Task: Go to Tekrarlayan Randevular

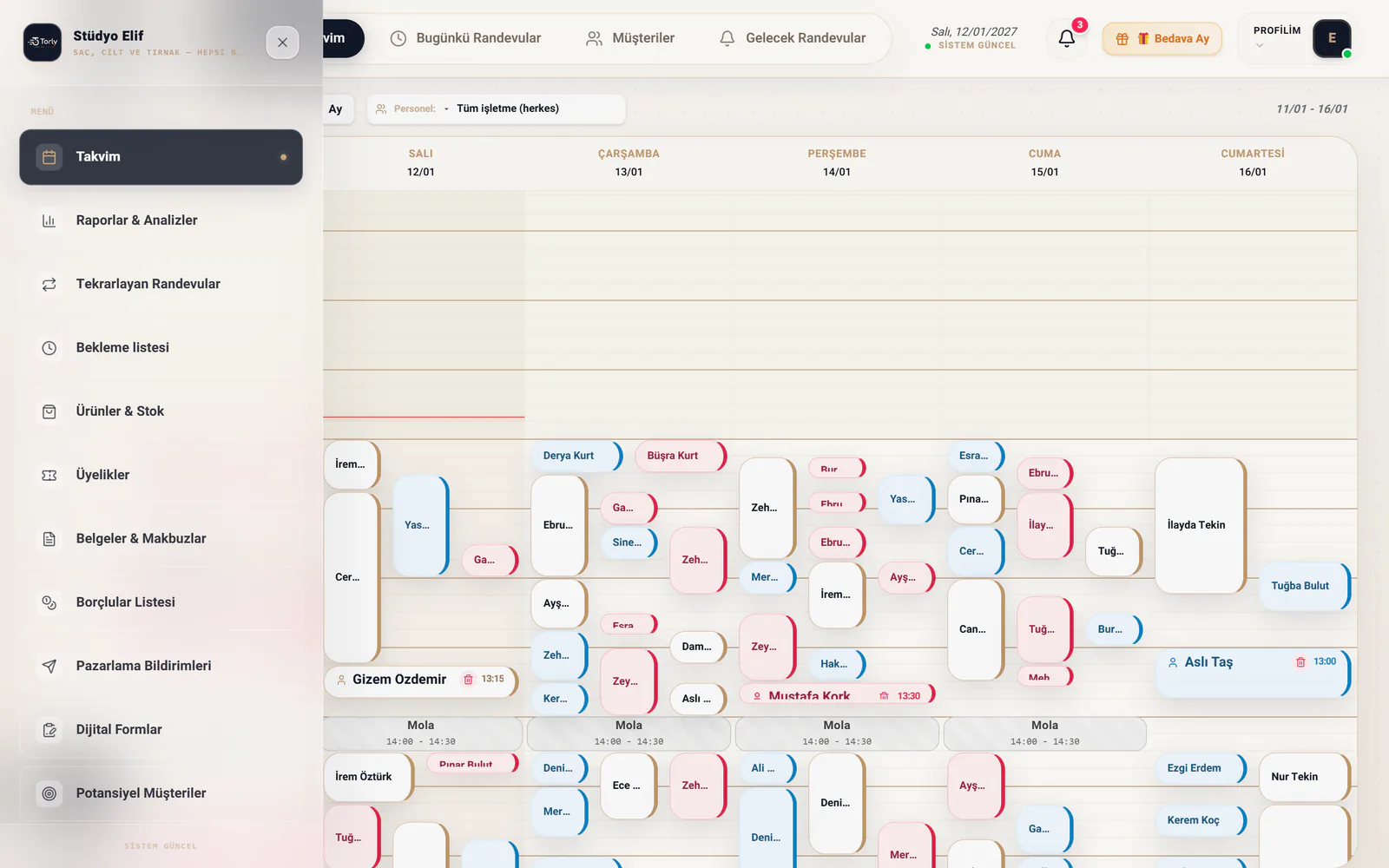Action: tap(161, 284)
